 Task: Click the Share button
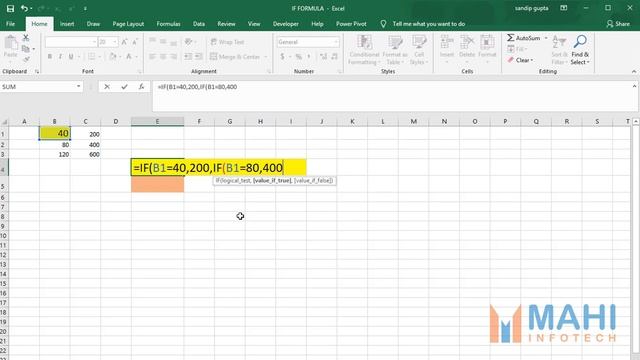click(x=618, y=24)
